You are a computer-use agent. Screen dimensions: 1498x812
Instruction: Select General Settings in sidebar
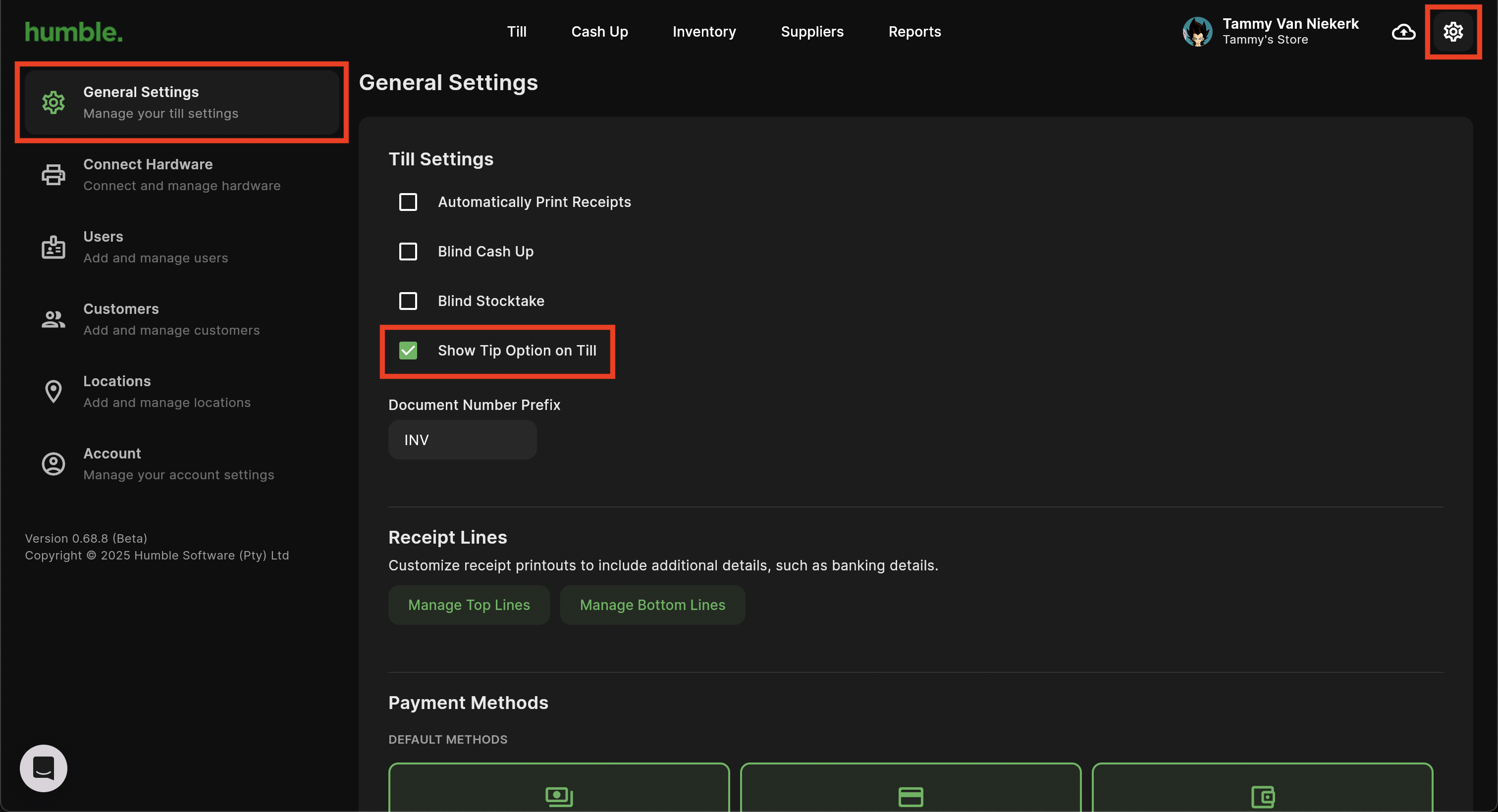click(181, 102)
